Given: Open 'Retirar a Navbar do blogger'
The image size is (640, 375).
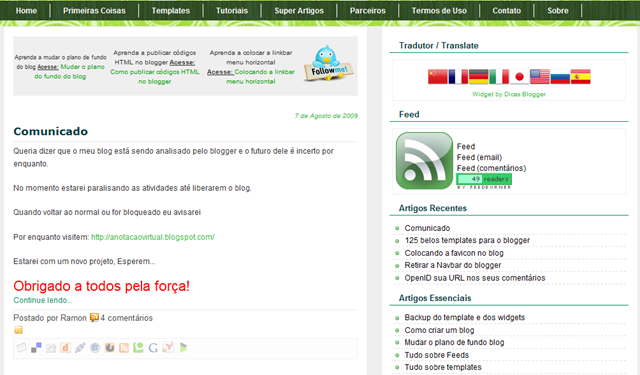Looking at the screenshot, I should pyautogui.click(x=453, y=265).
